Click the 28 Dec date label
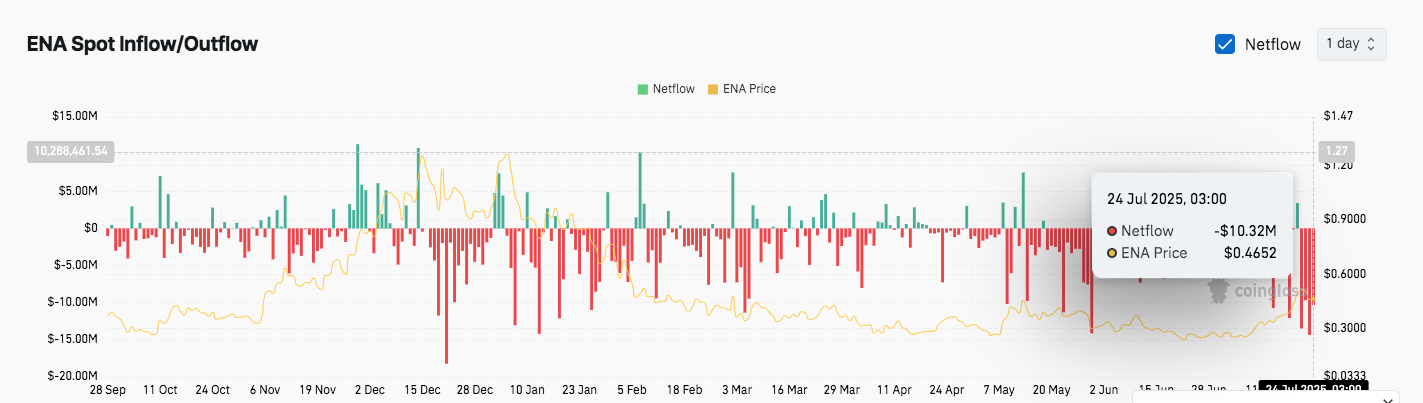 point(475,389)
